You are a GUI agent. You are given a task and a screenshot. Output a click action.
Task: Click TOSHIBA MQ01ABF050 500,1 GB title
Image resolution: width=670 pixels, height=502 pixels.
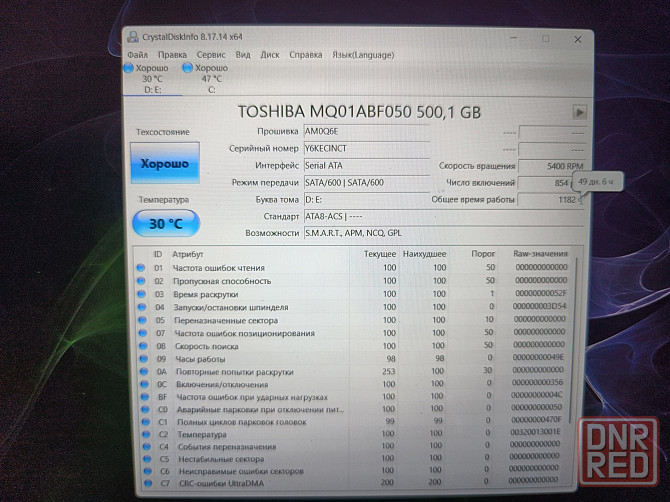point(359,112)
